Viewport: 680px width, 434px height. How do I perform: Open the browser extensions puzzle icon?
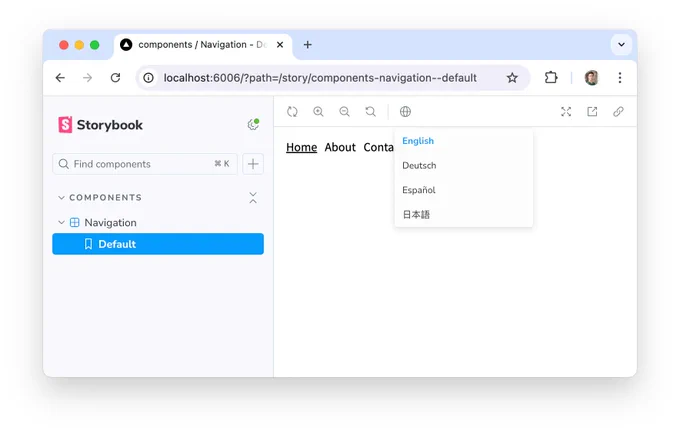pyautogui.click(x=551, y=78)
